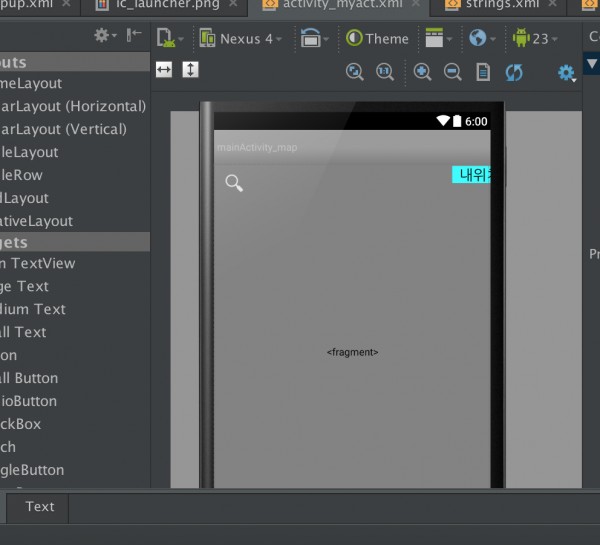Toggle expand height vertical arrow
The image size is (600, 545).
pyautogui.click(x=190, y=70)
